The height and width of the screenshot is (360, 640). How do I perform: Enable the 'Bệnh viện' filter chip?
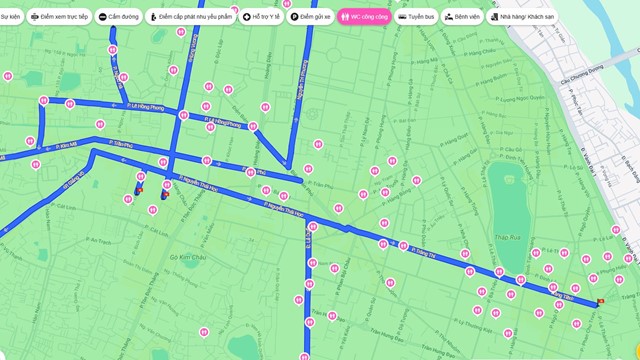click(x=462, y=17)
